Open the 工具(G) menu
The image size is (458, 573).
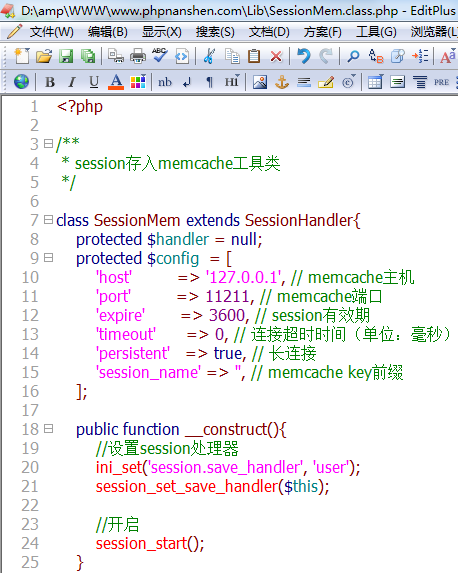376,32
